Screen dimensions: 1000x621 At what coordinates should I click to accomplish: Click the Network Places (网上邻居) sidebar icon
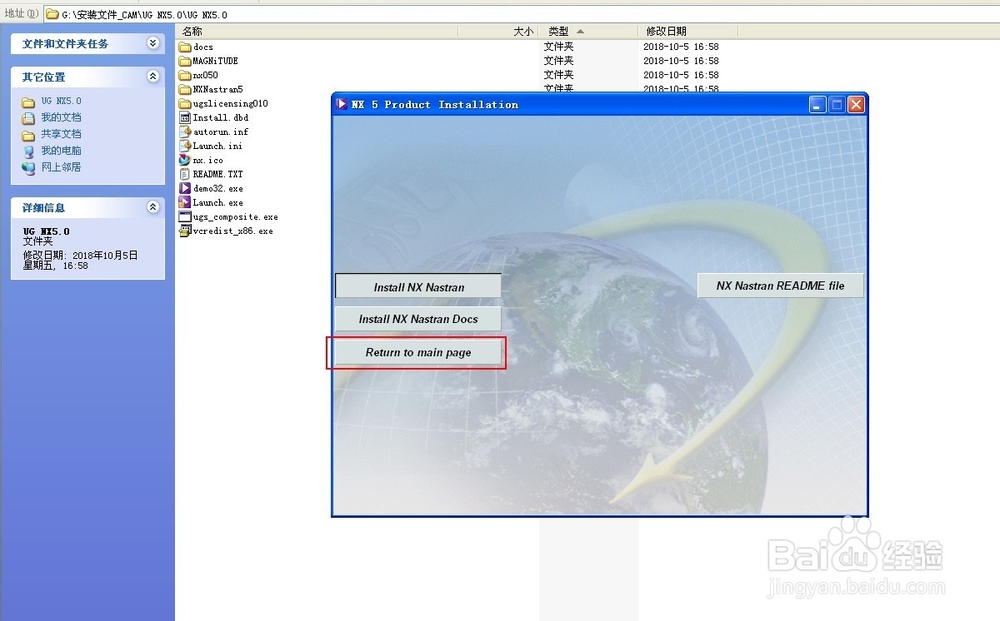click(28, 168)
